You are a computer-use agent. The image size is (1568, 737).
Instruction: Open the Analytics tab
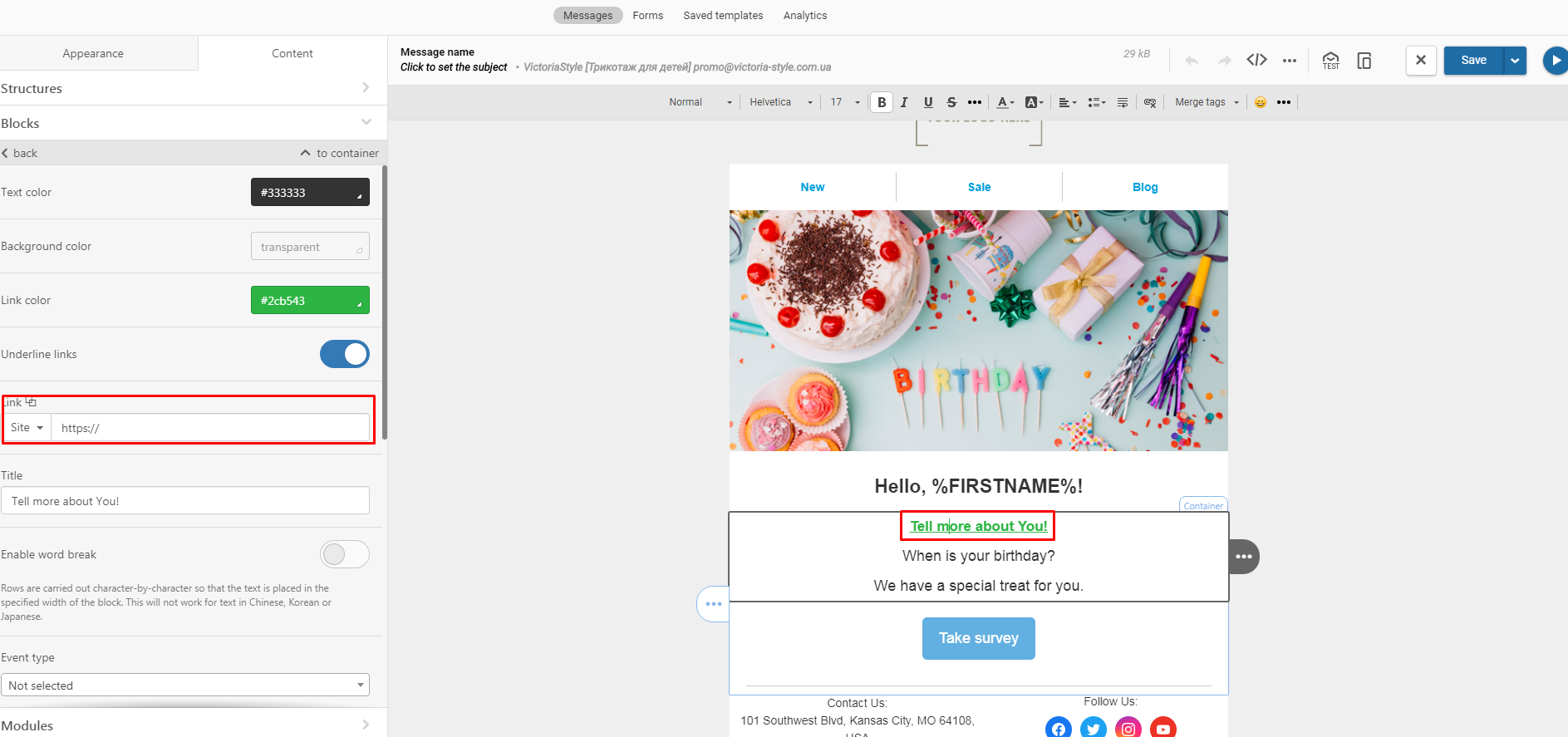click(805, 15)
